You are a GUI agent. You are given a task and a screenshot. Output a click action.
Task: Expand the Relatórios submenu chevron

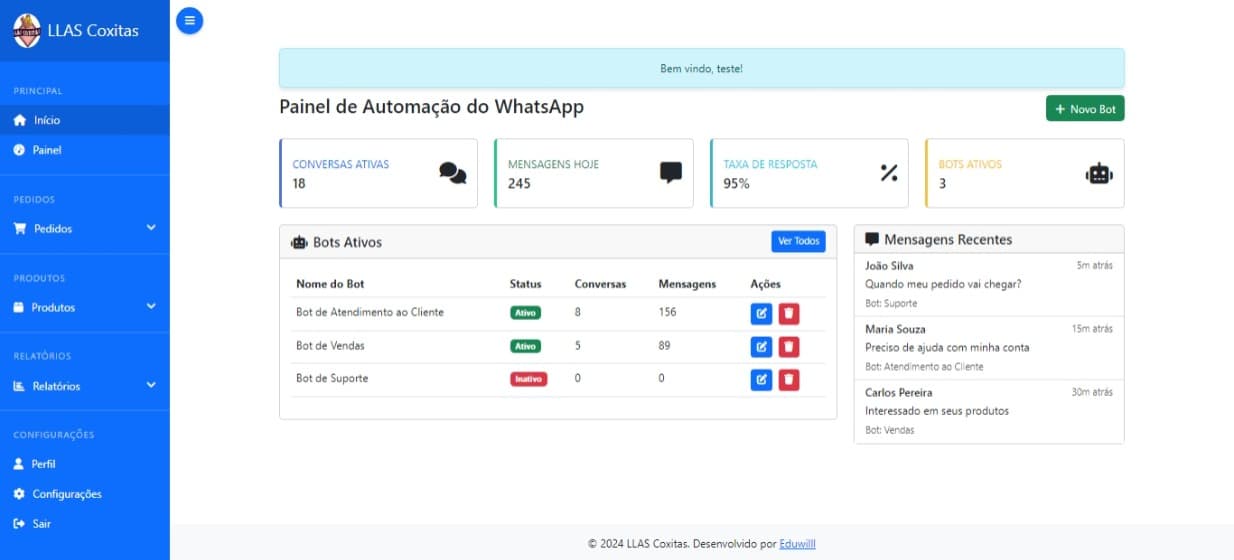click(x=151, y=385)
